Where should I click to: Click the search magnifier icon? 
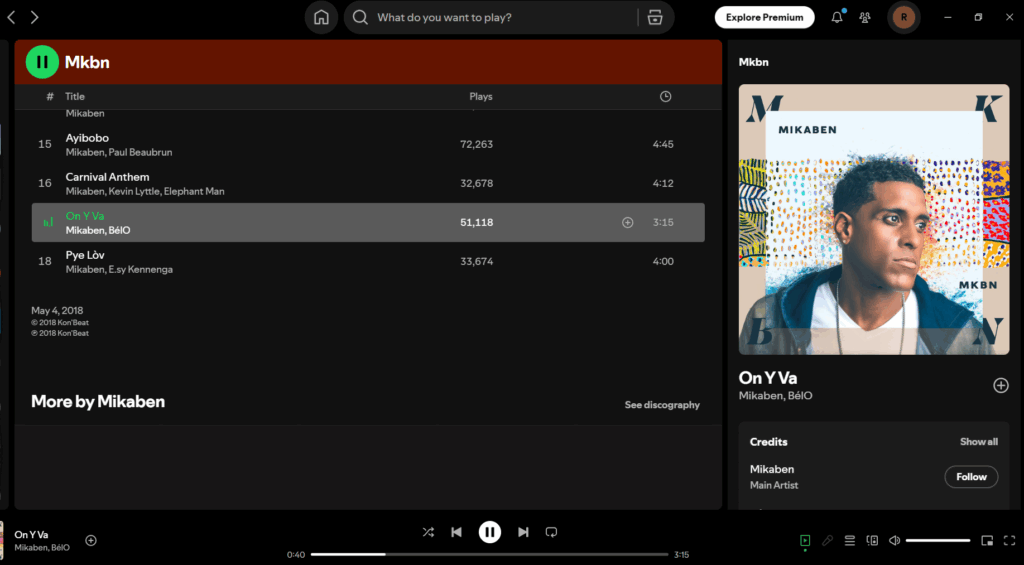pos(360,18)
